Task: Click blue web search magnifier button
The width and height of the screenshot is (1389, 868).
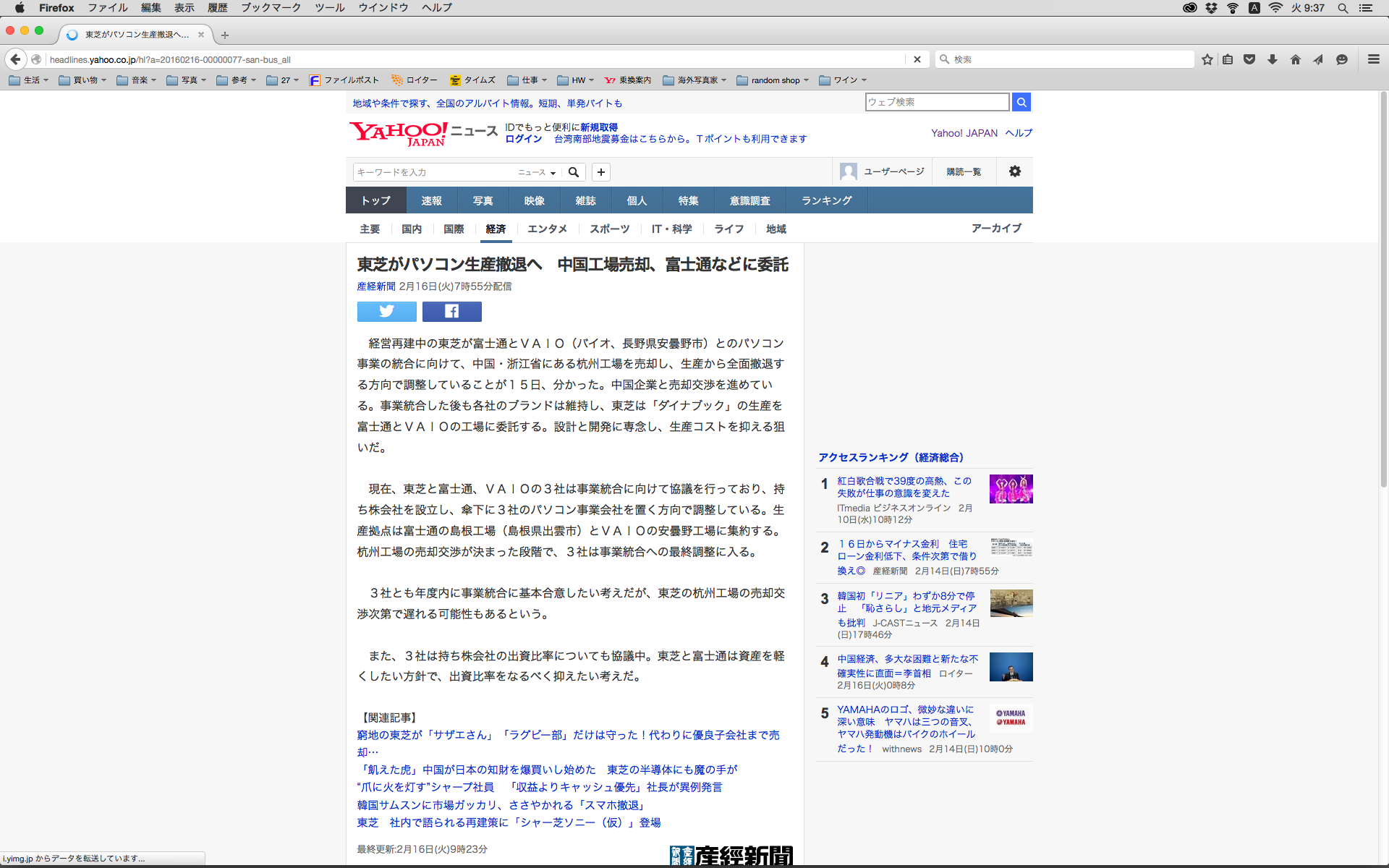Action: (1021, 102)
